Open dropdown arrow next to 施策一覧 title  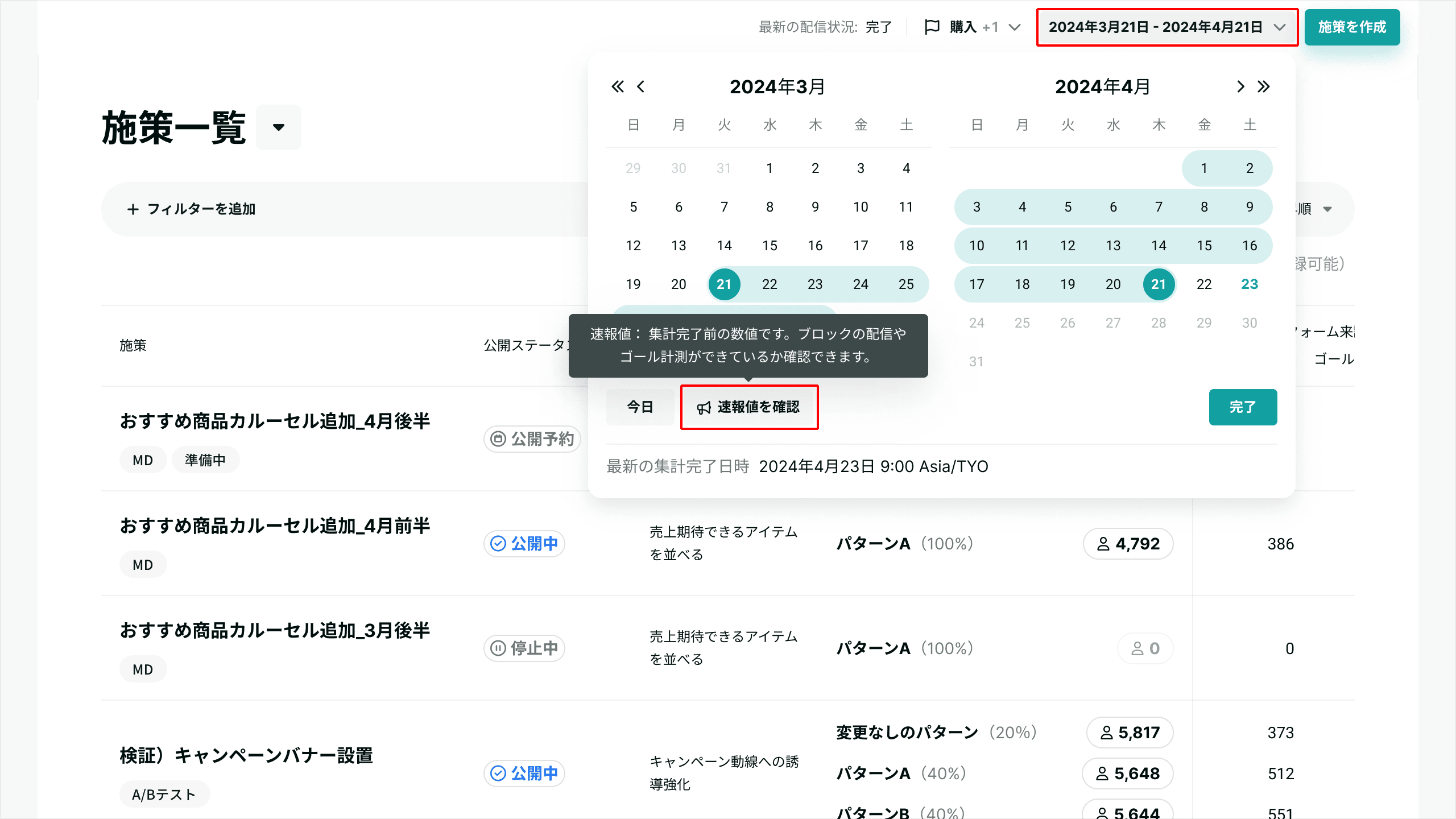coord(278,127)
